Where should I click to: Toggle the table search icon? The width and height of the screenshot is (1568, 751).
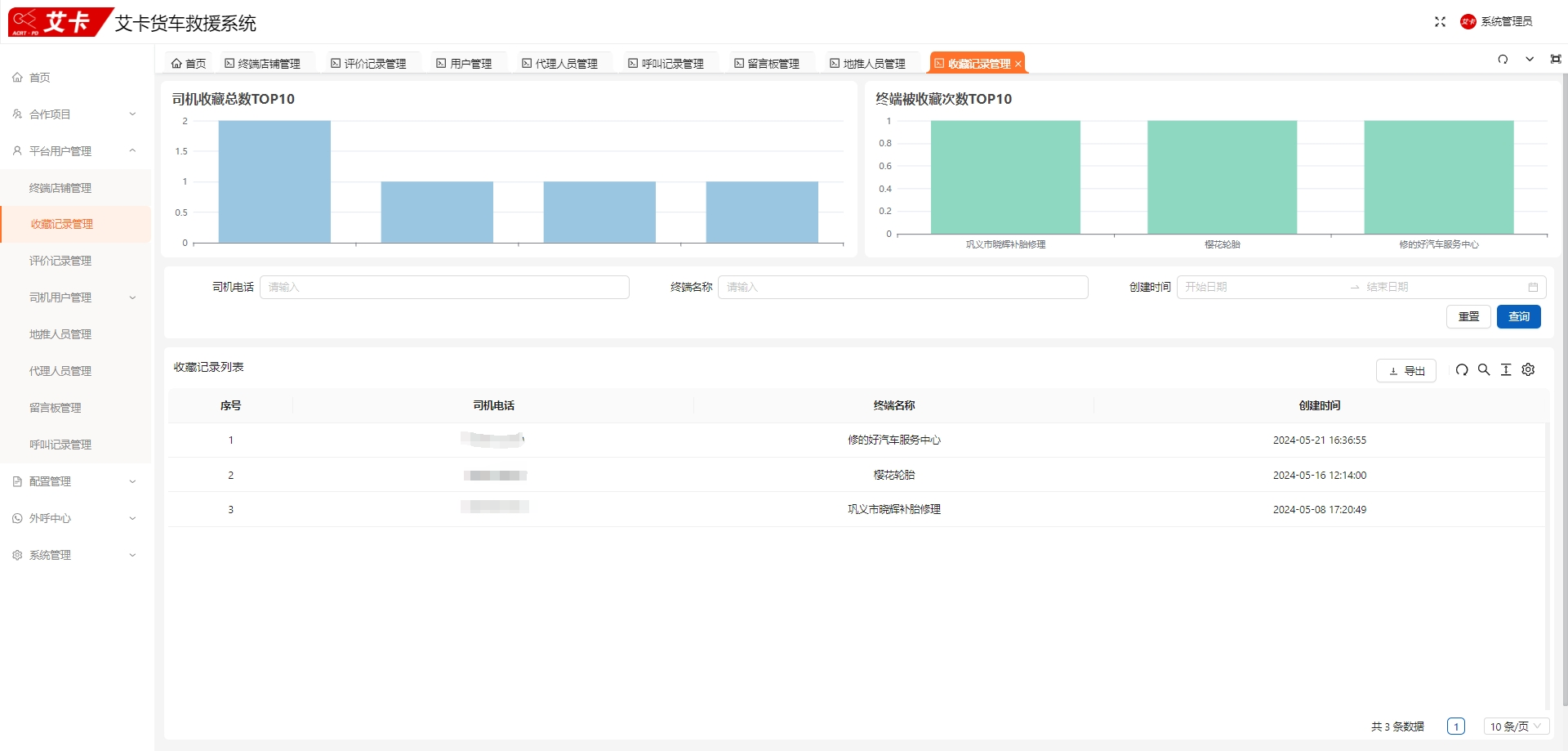click(x=1484, y=370)
